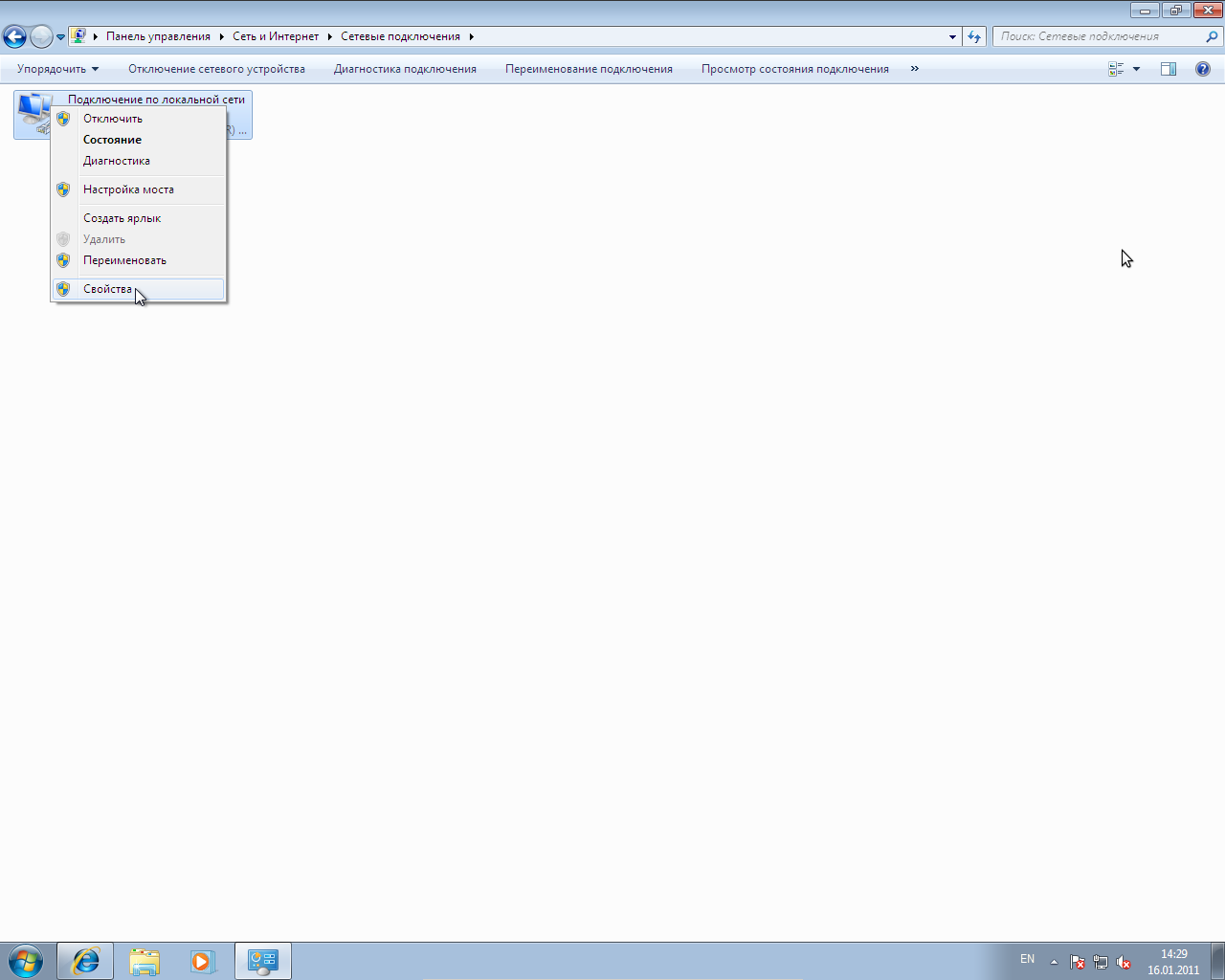This screenshot has width=1225, height=980.
Task: Click the network tray icon
Action: pyautogui.click(x=1101, y=962)
